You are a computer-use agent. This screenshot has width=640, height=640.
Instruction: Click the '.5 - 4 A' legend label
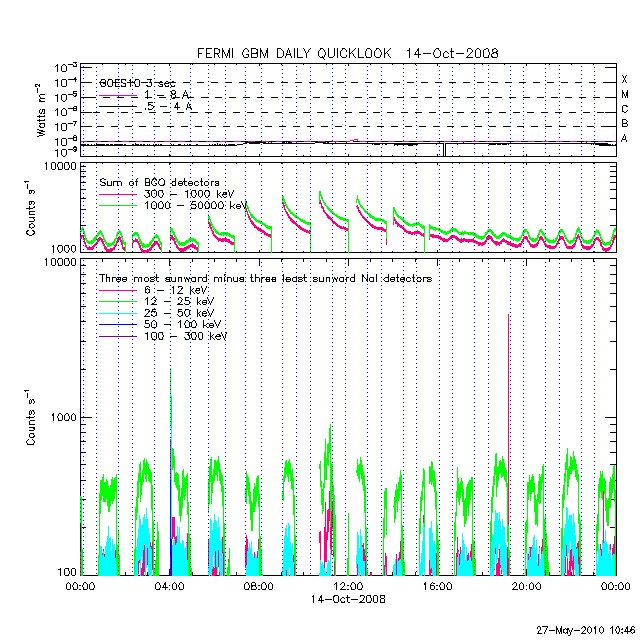point(168,107)
